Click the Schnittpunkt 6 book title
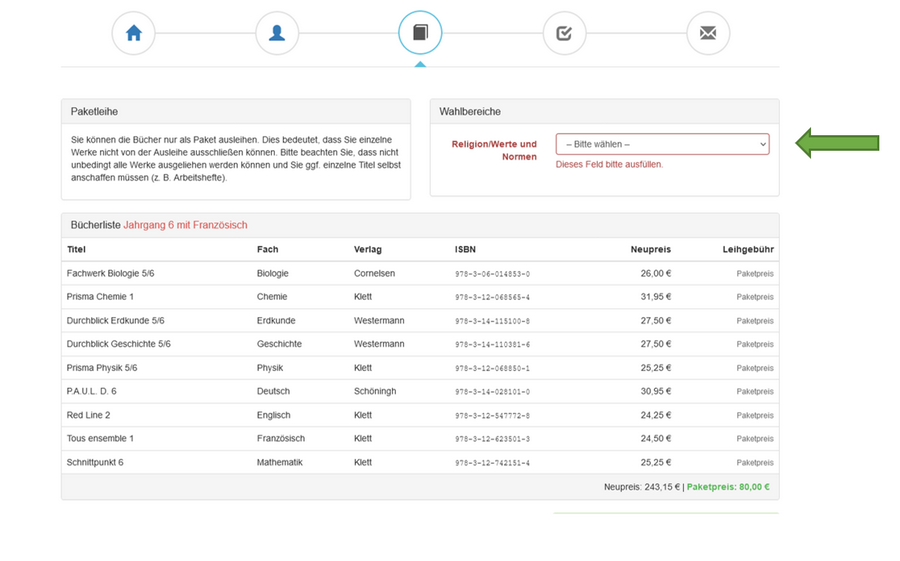This screenshot has height=561, width=900. tap(95, 463)
